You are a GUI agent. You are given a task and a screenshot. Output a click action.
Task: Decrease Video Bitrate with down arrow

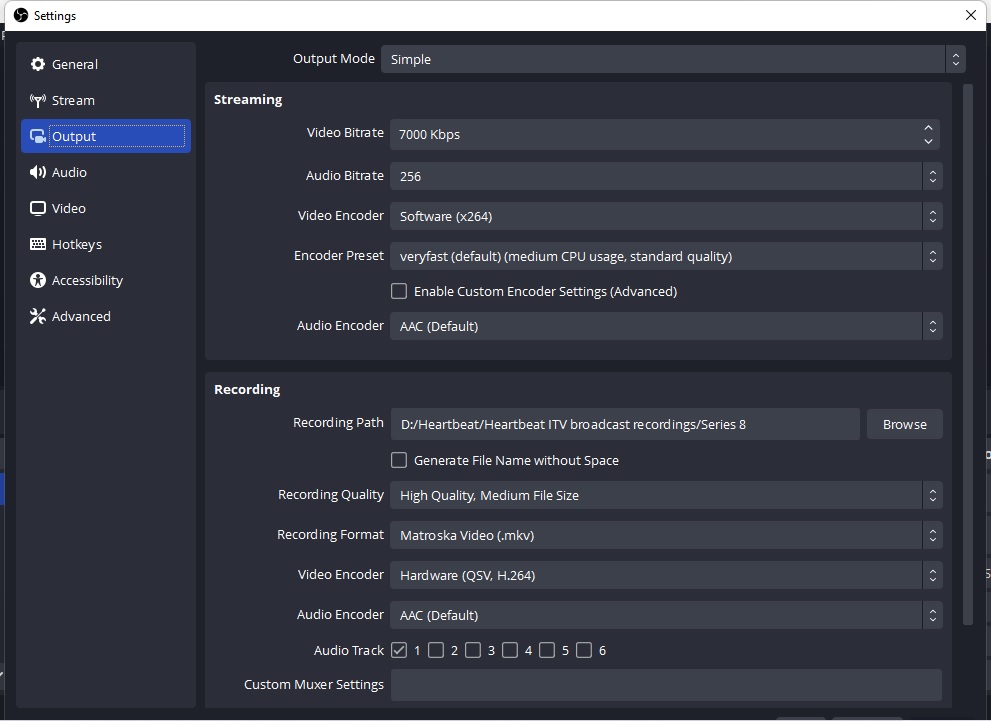[928, 141]
